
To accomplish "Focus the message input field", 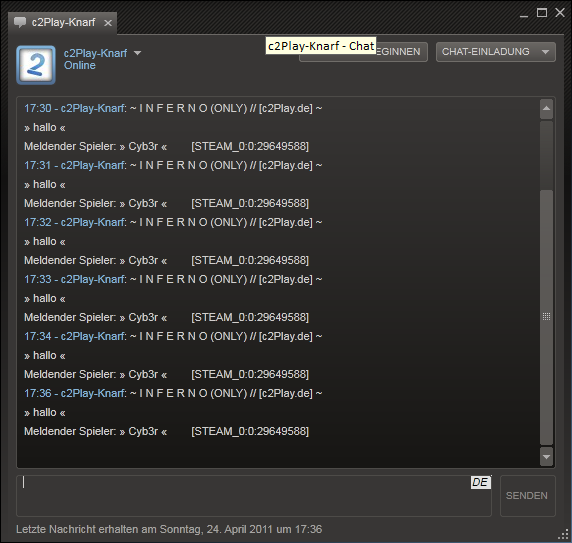I will [254, 496].
